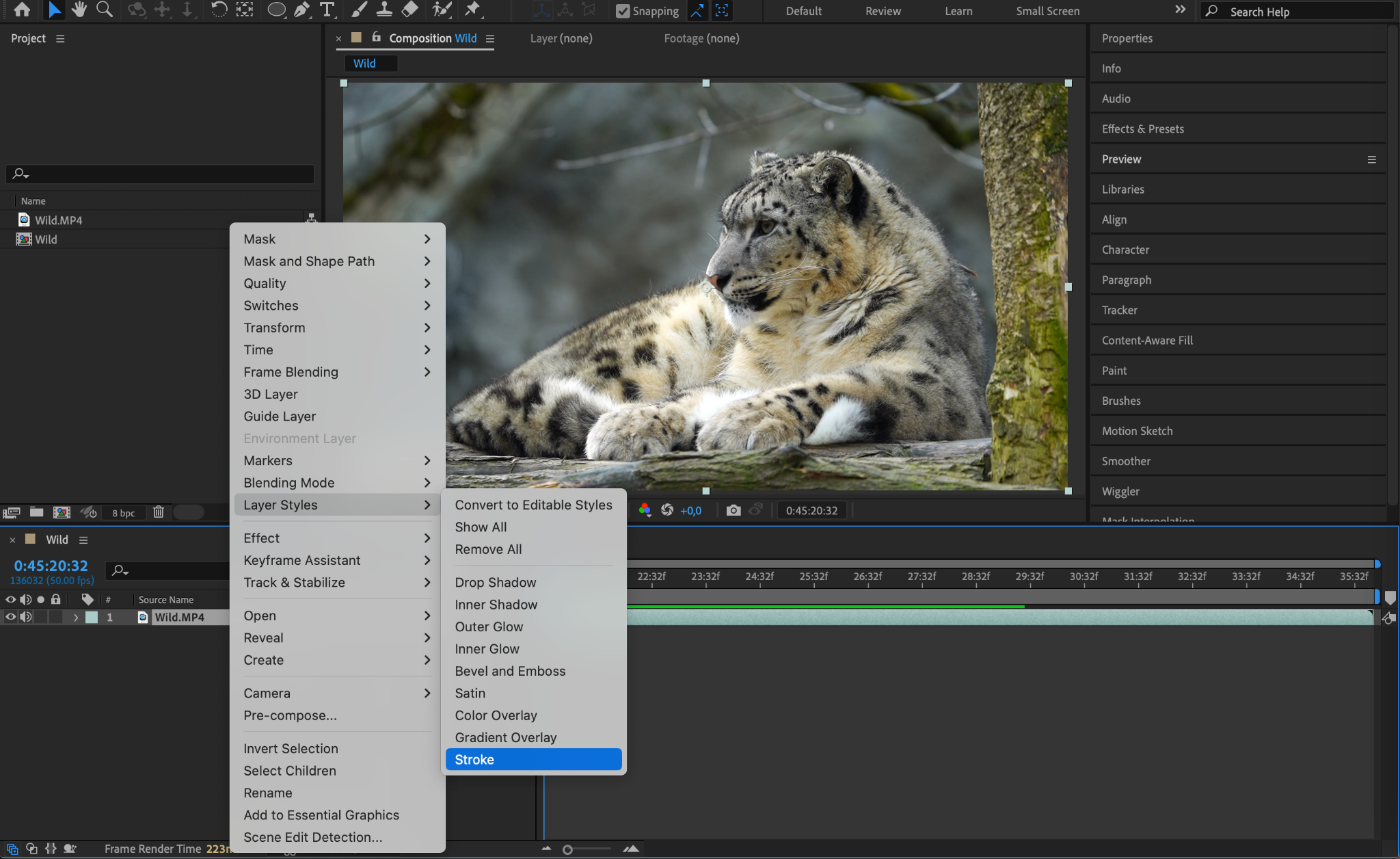Select the Clone Stamp tool
The image size is (1400, 859).
[x=384, y=10]
